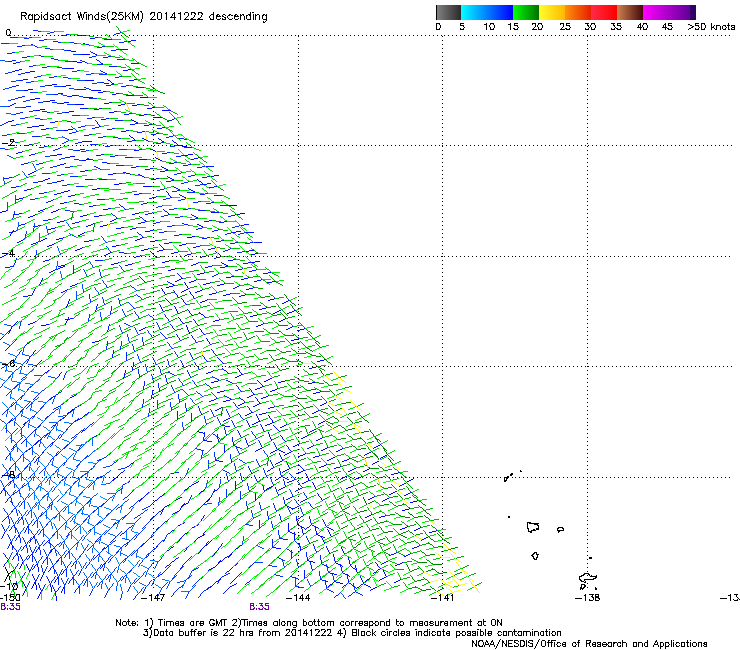Click the '-4' latitude axis label
The width and height of the screenshot is (740, 650).
(8, 253)
